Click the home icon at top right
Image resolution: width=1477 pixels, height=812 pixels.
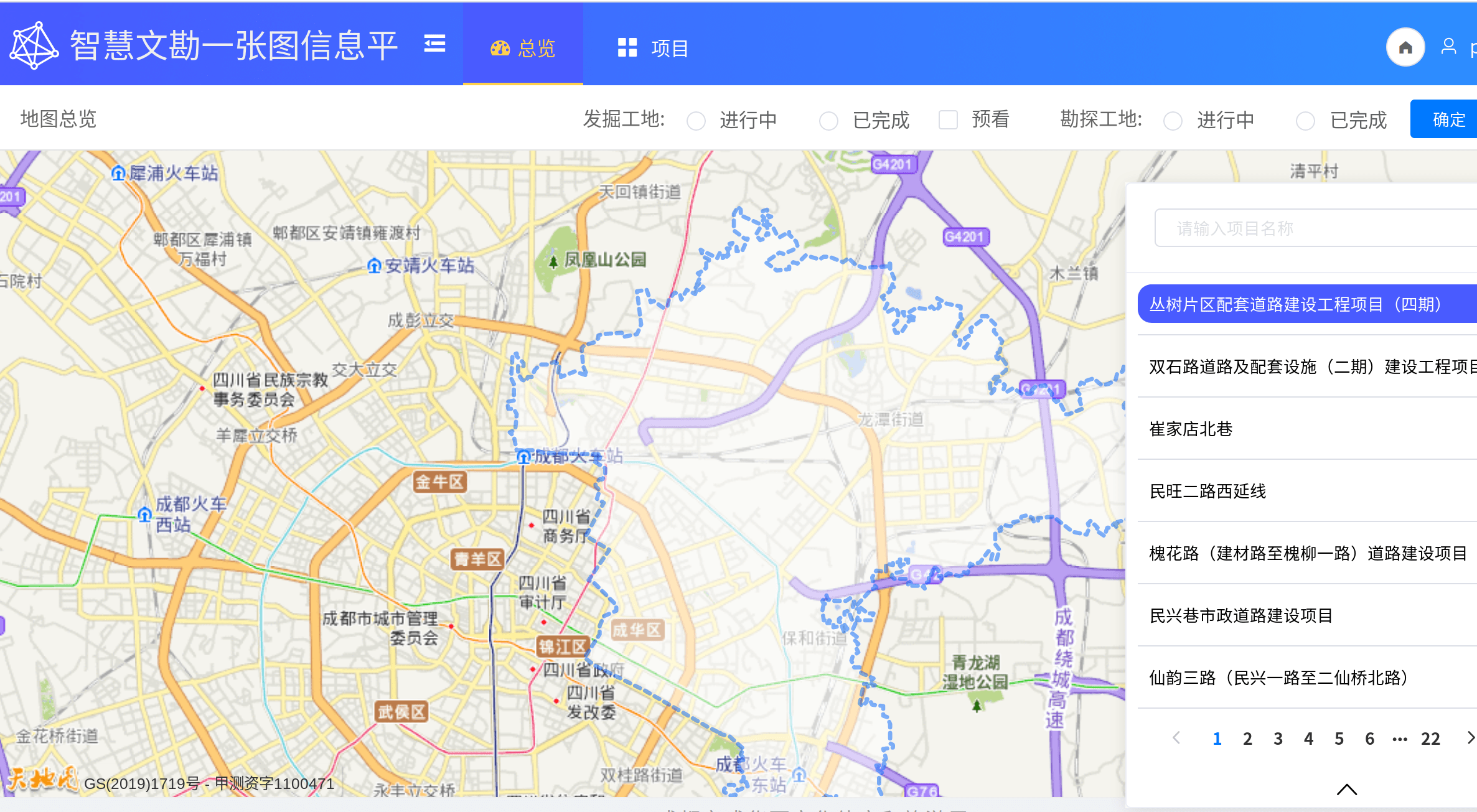coord(1405,47)
